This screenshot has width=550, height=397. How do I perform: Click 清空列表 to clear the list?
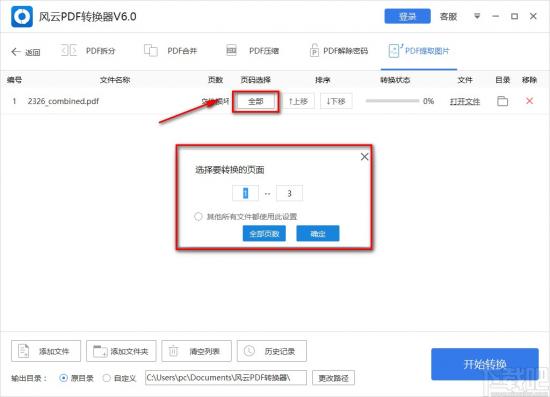196,351
